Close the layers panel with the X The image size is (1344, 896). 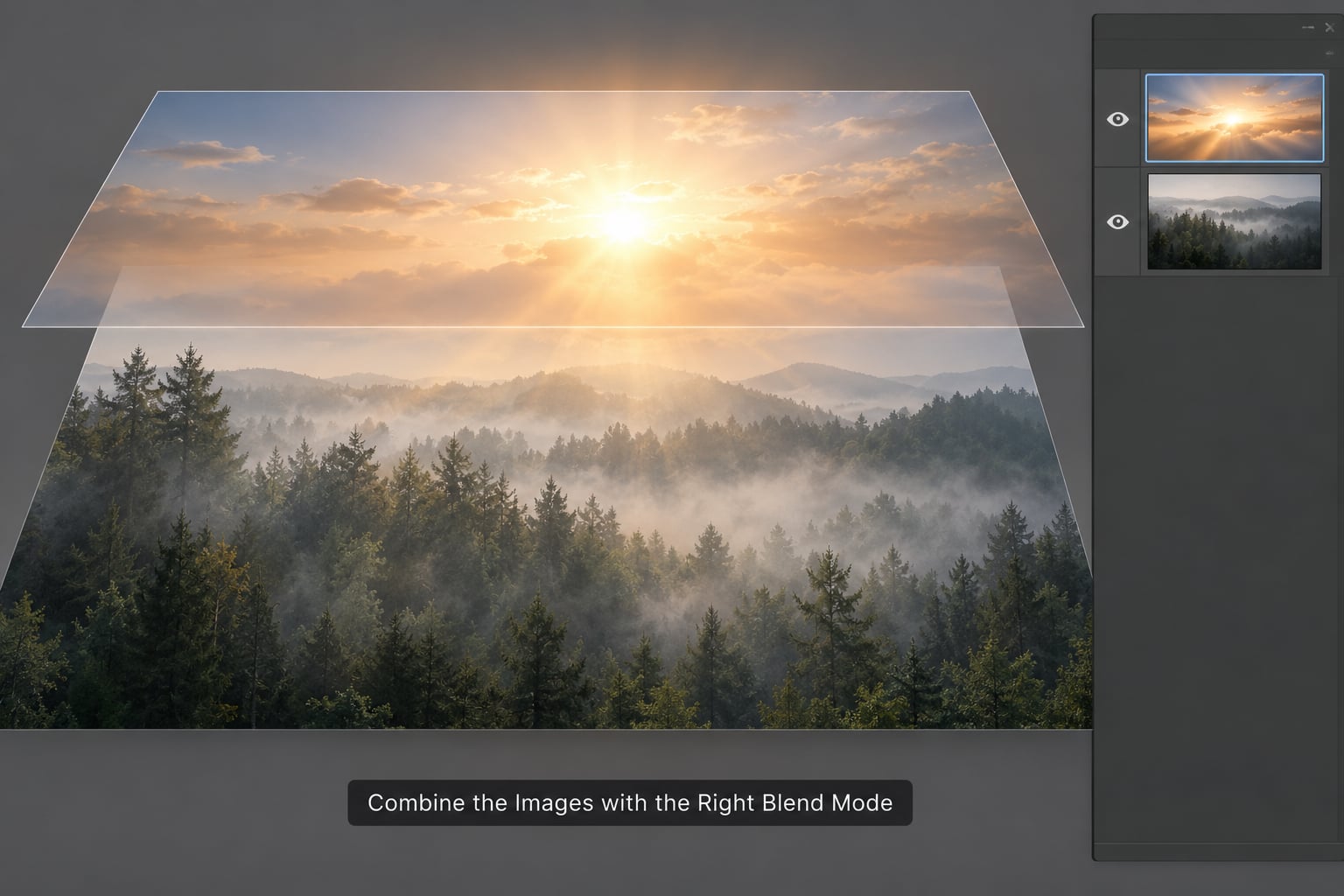pyautogui.click(x=1330, y=28)
